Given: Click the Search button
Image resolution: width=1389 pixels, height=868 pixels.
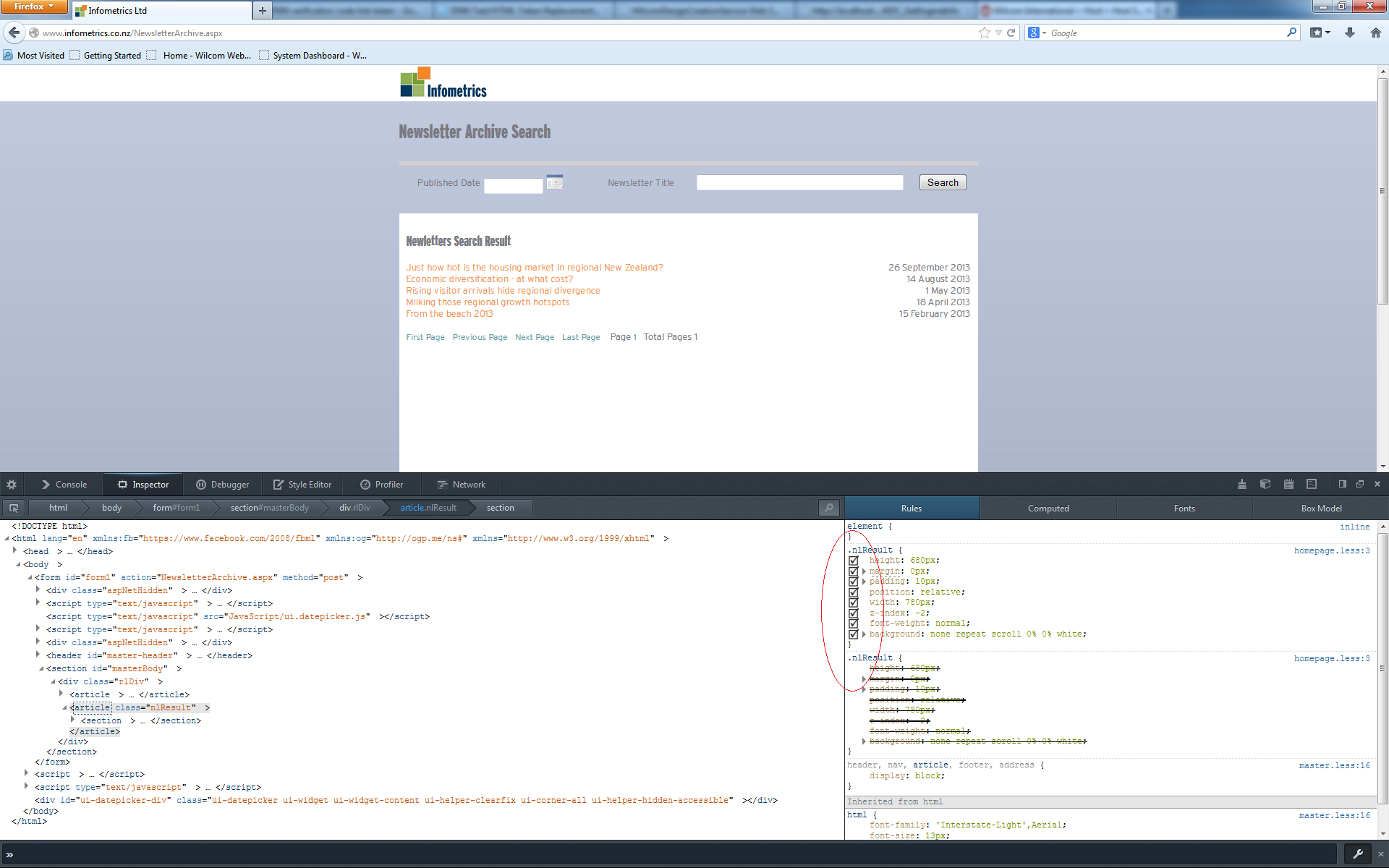Looking at the screenshot, I should tap(943, 182).
